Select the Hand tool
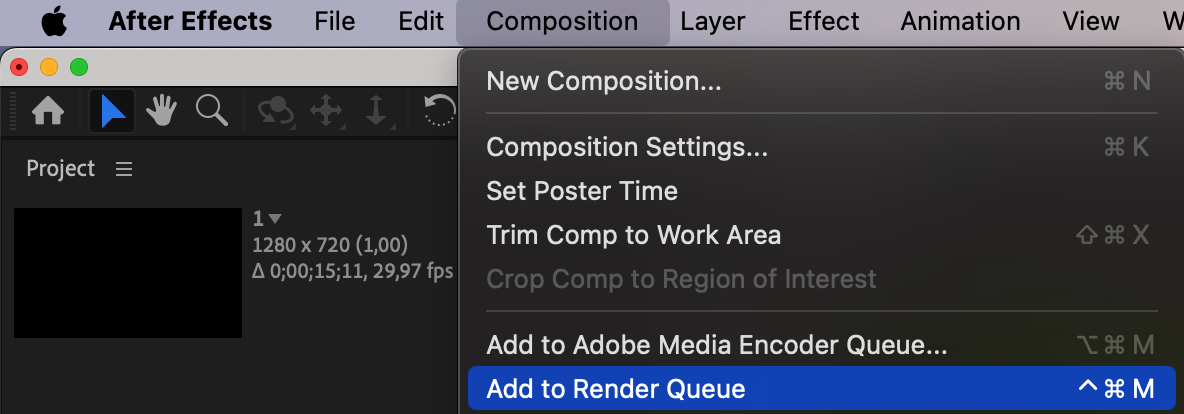The image size is (1184, 414). pos(161,111)
